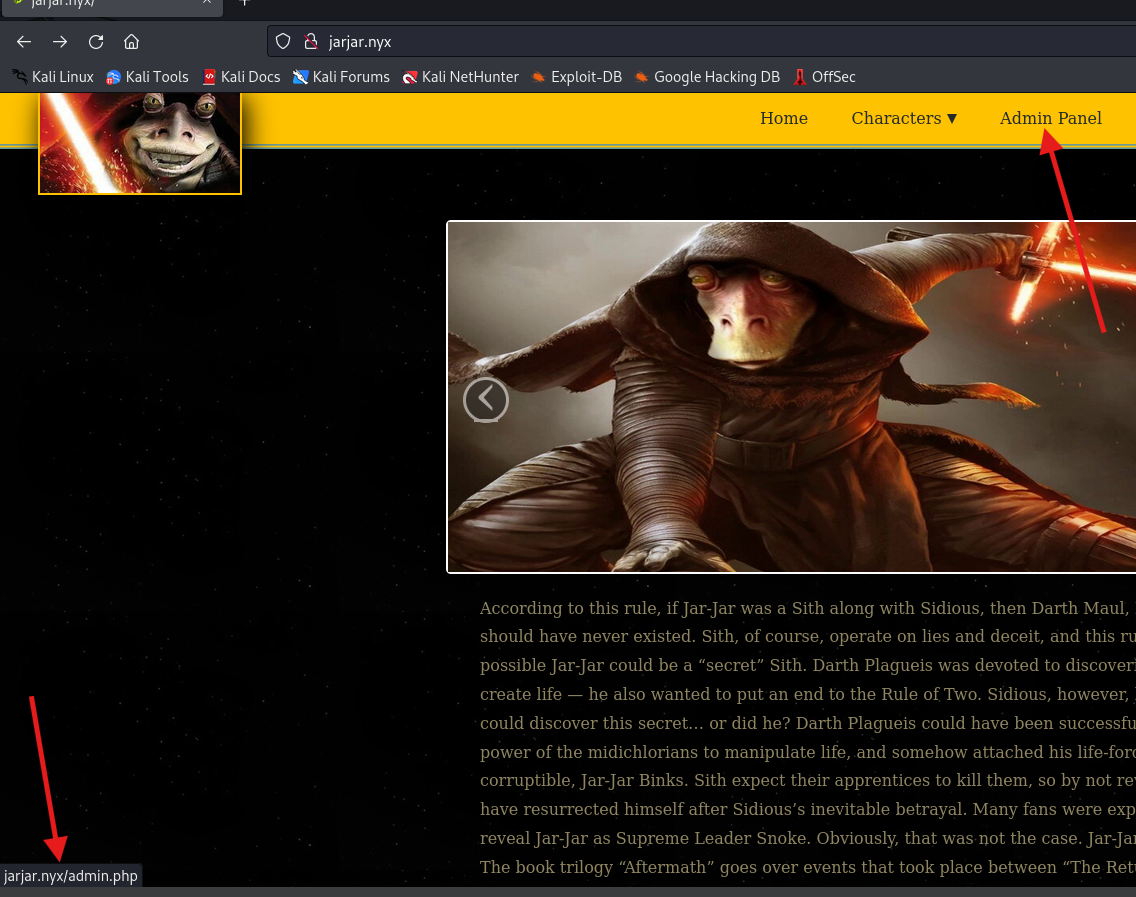1136x897 pixels.
Task: Focus the address bar showing jarjar.nyx
Action: click(x=700, y=42)
